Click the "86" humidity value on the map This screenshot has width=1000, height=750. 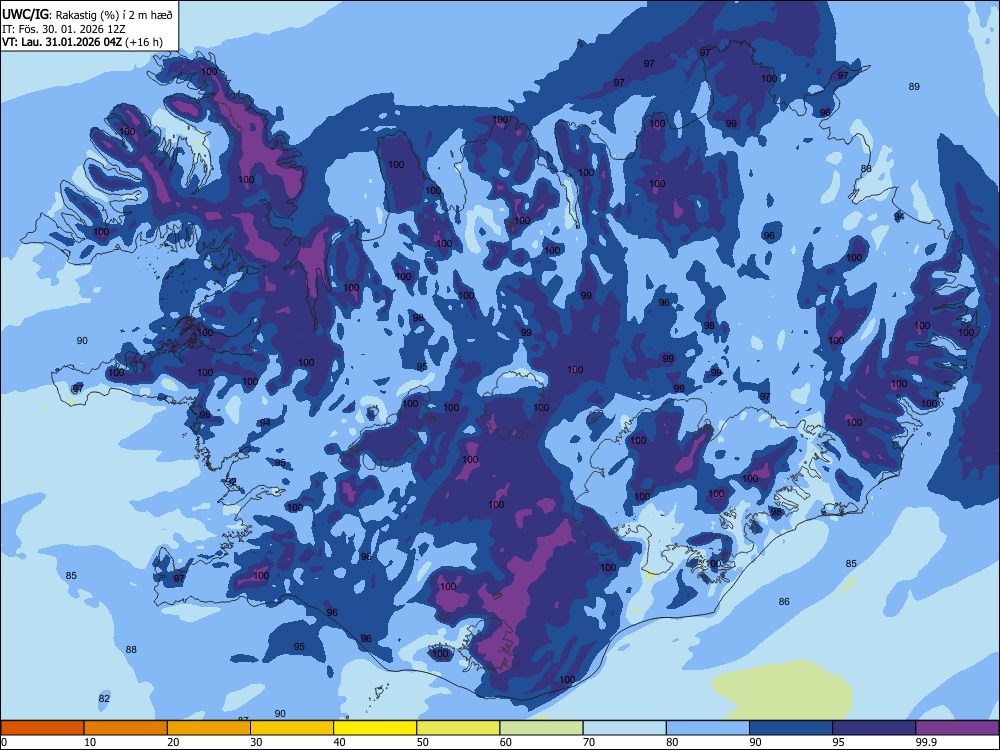coord(784,601)
